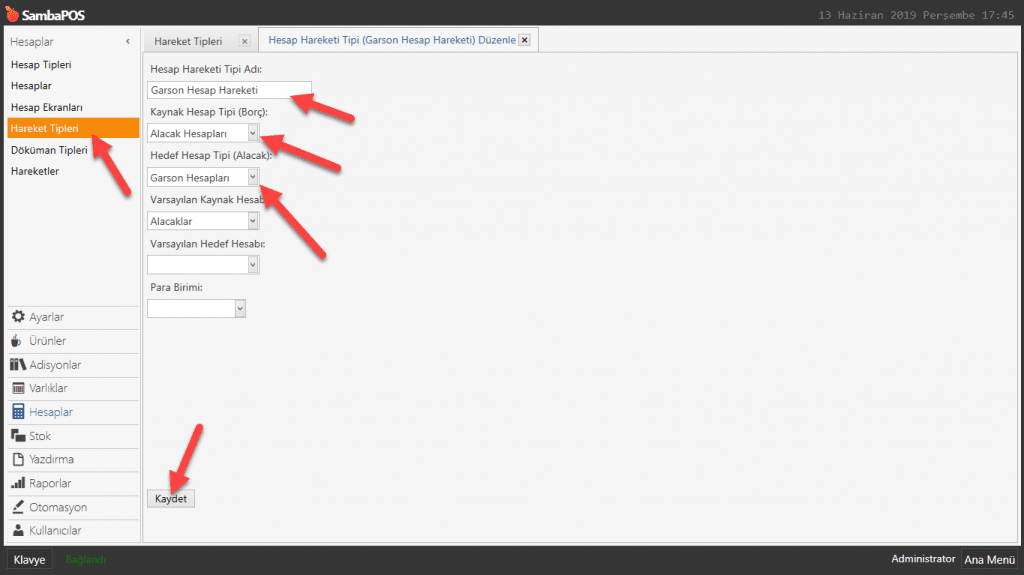Open Varsayılan Kaynak Hesabı dropdown
1024x575 pixels.
[x=253, y=221]
